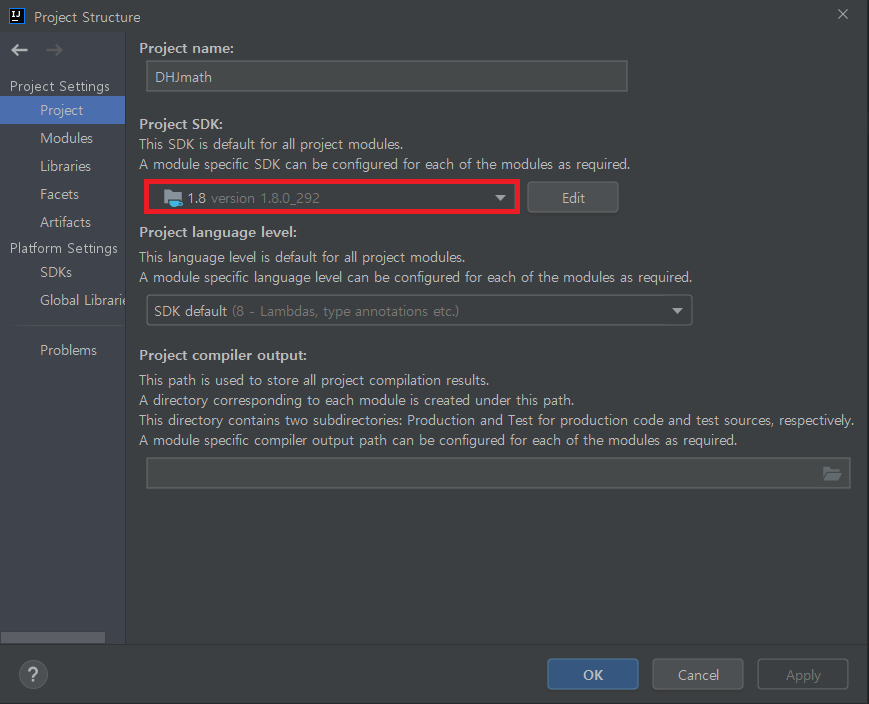Click the IntelliJ logo in the title bar
The image size is (869, 704).
click(x=17, y=16)
